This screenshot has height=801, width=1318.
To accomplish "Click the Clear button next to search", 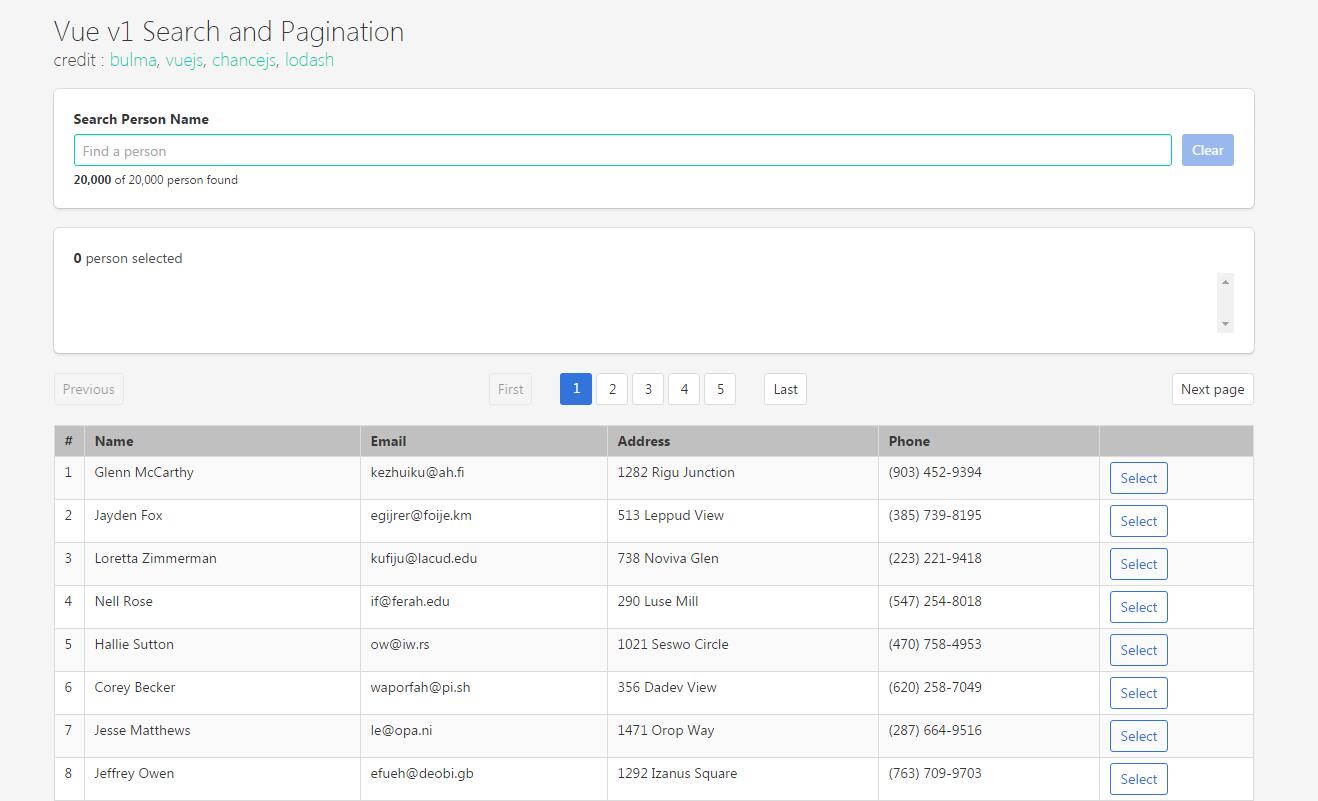I will coord(1207,149).
